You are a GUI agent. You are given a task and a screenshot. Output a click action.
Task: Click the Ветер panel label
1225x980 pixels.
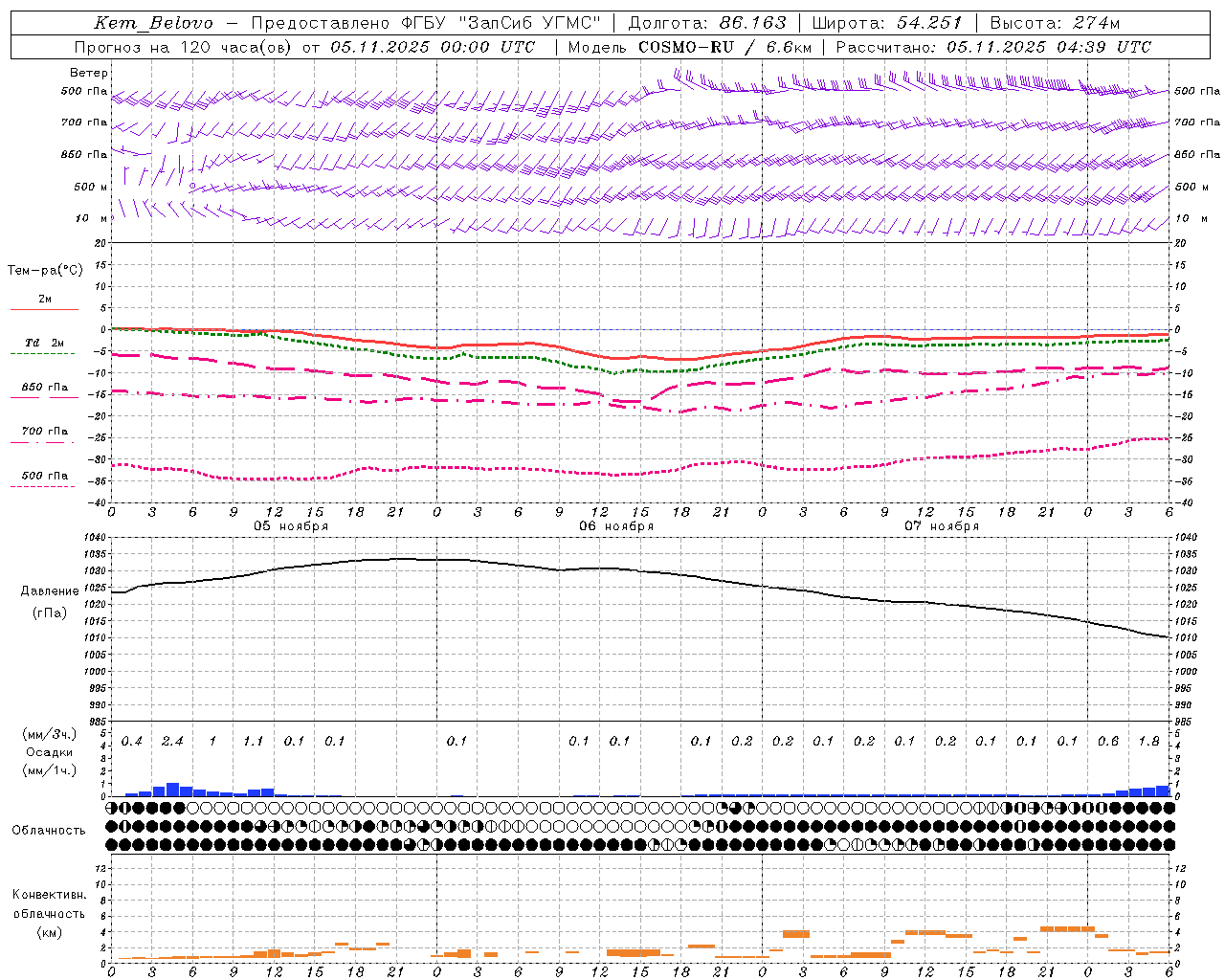89,73
